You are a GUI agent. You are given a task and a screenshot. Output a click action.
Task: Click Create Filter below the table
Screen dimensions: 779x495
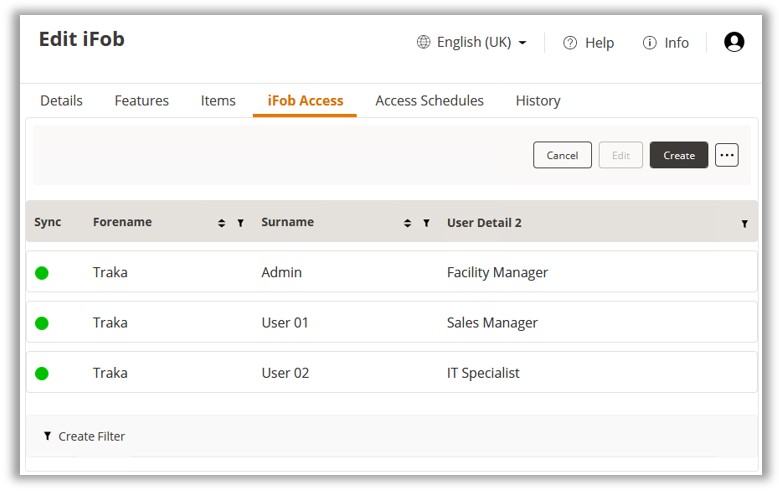(x=84, y=437)
